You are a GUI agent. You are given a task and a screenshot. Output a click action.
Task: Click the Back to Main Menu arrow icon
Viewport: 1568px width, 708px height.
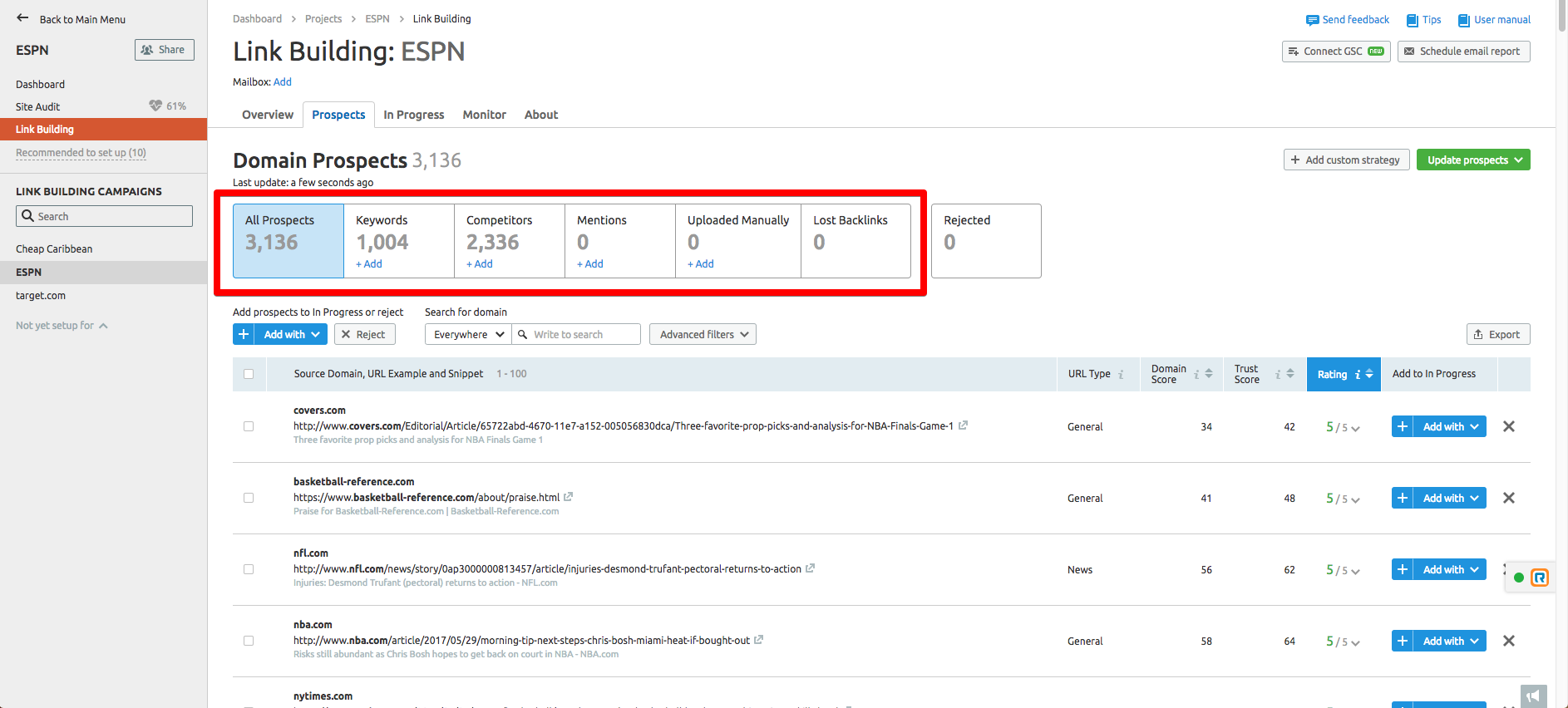[x=22, y=18]
